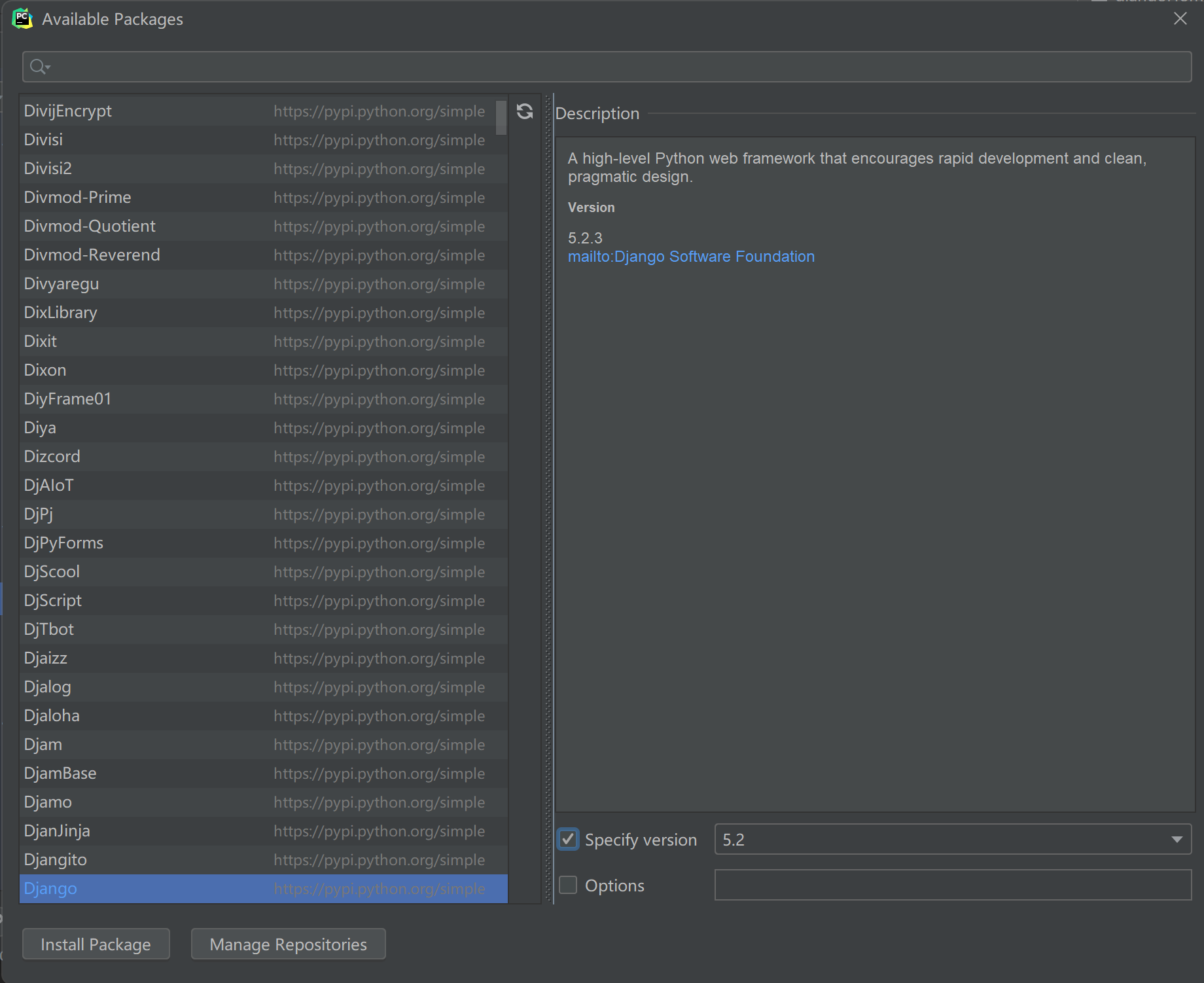This screenshot has height=983, width=1204.
Task: Close the Available Packages dialog
Action: [1180, 18]
